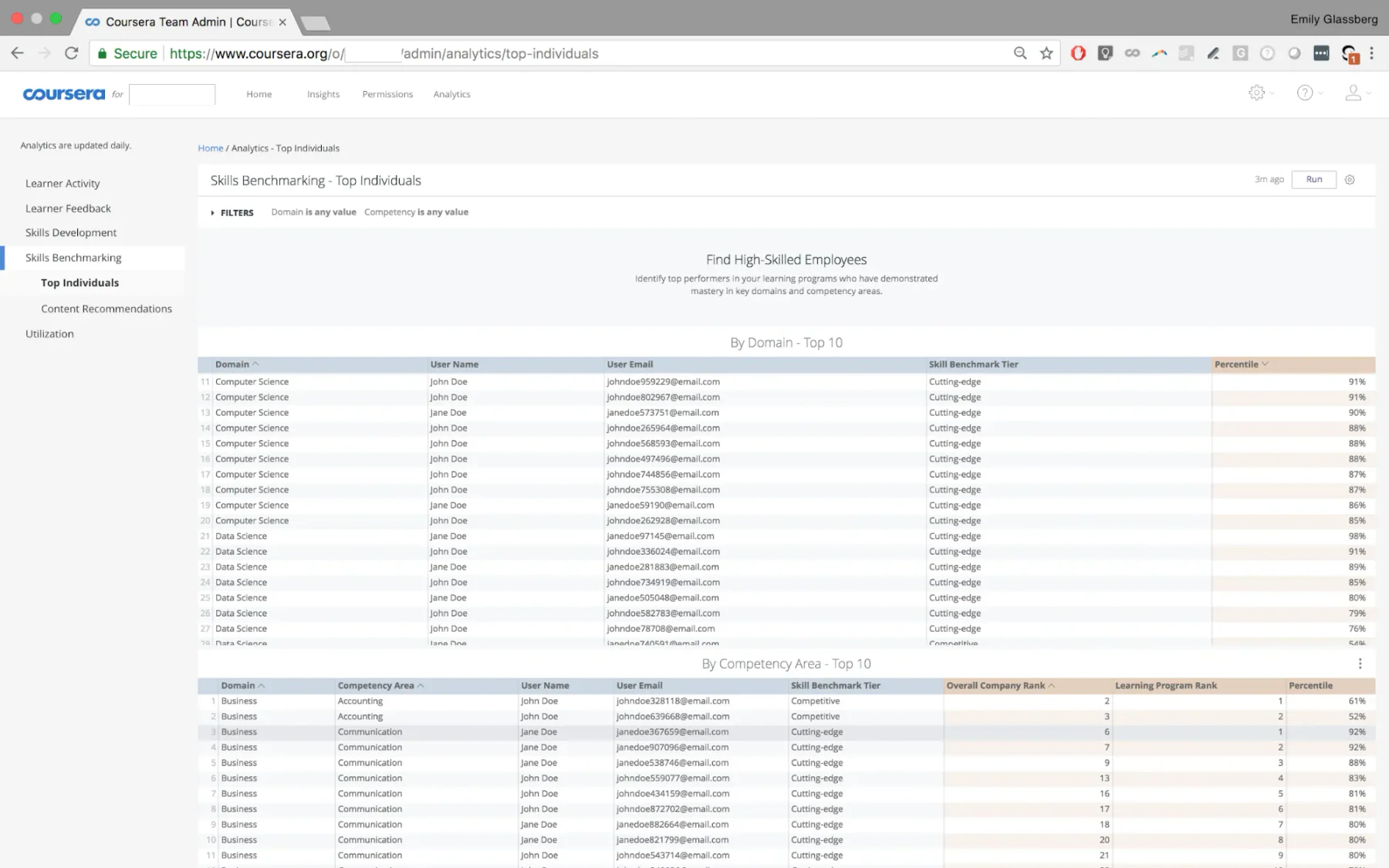The image size is (1389, 868).
Task: Select email johndoe959229@email.com
Action: tap(663, 382)
